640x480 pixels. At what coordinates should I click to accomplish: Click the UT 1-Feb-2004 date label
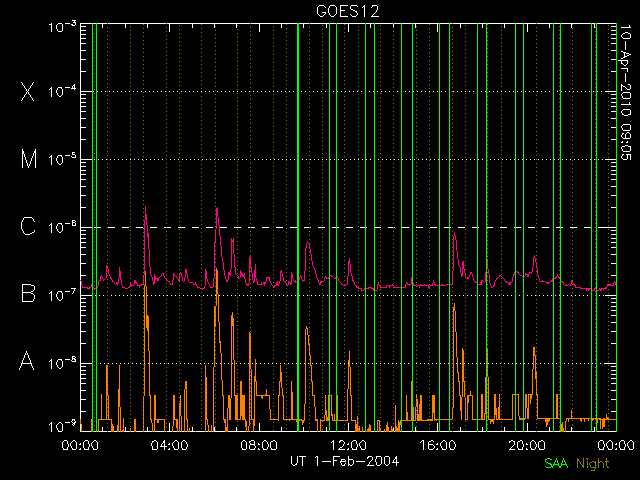[x=344, y=461]
